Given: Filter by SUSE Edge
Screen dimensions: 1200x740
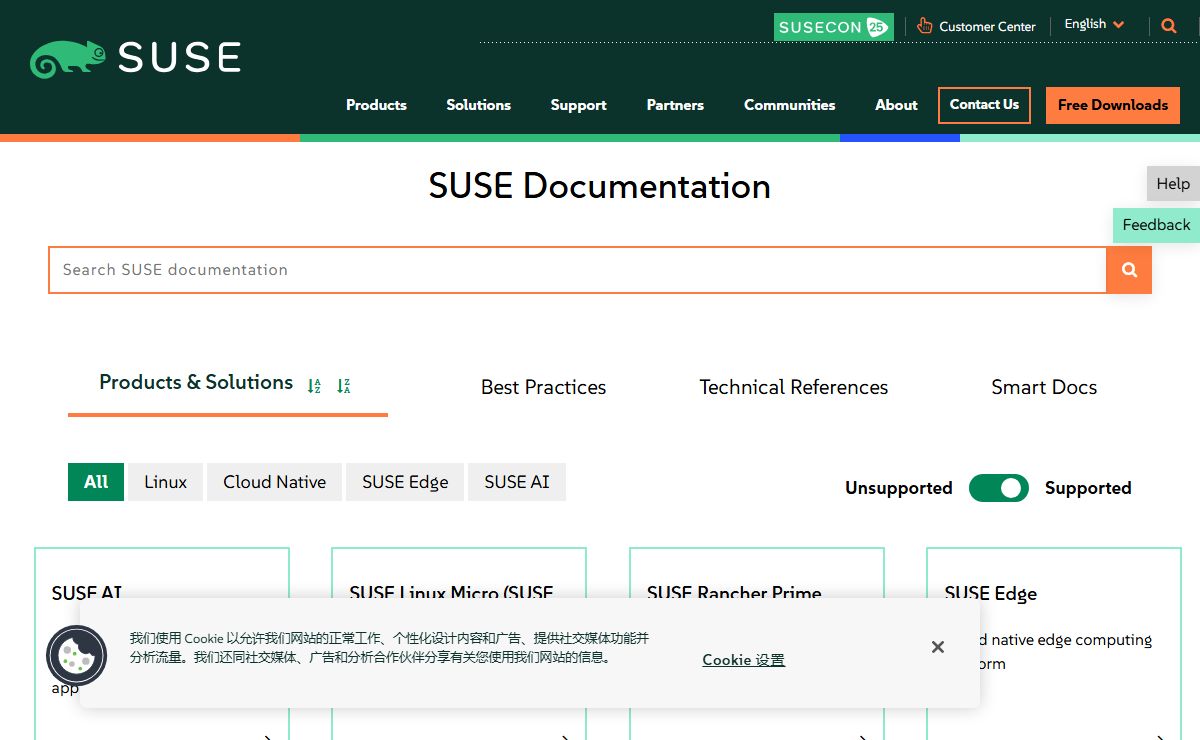Looking at the screenshot, I should [405, 482].
